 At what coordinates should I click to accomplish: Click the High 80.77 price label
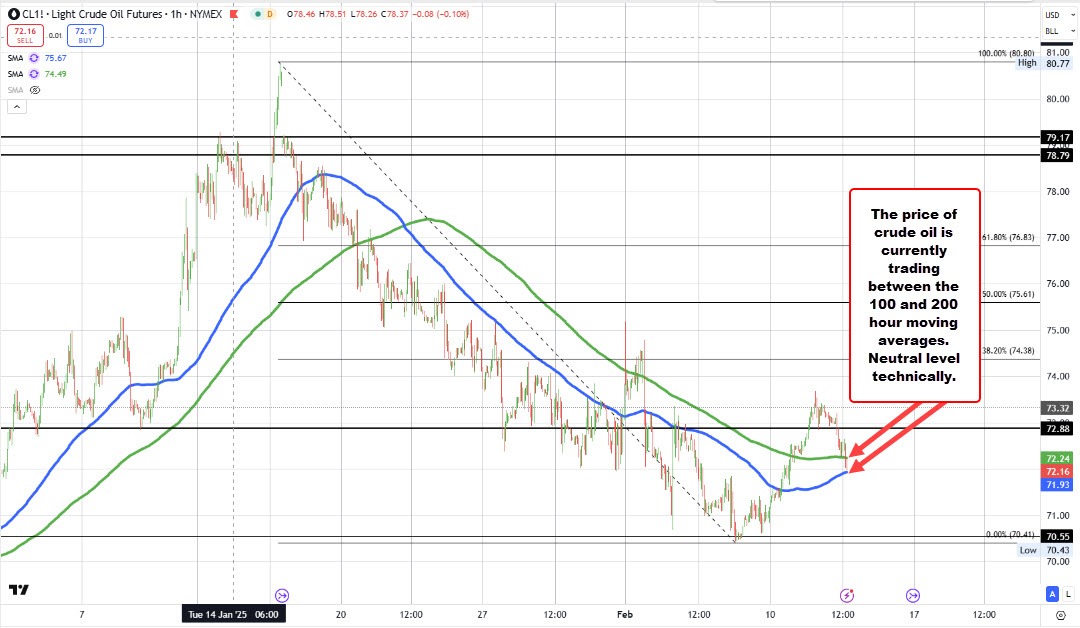pos(1043,63)
